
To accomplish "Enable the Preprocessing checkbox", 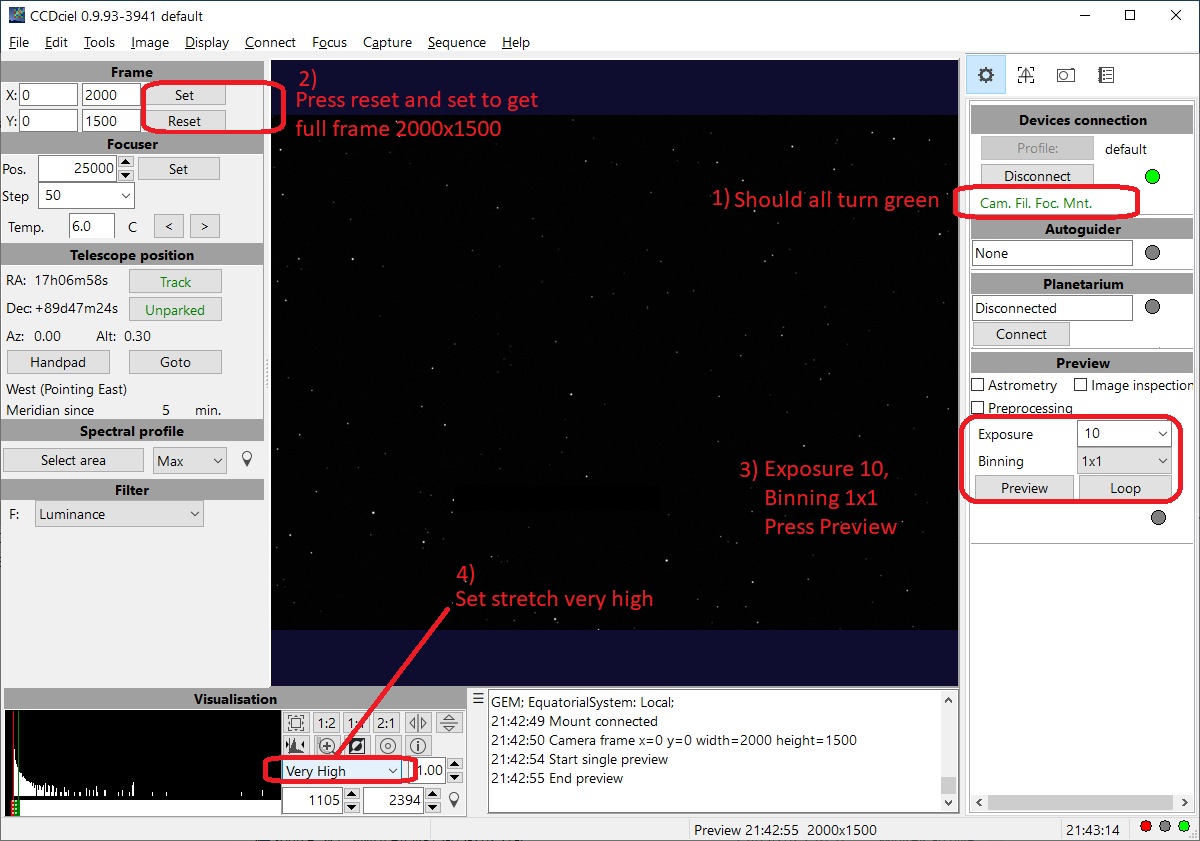I will click(979, 408).
